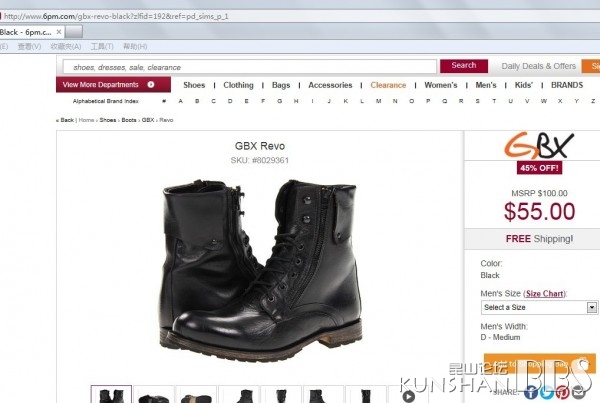Click arrow icon beside View More Departments
This screenshot has width=600, height=403.
151,85
